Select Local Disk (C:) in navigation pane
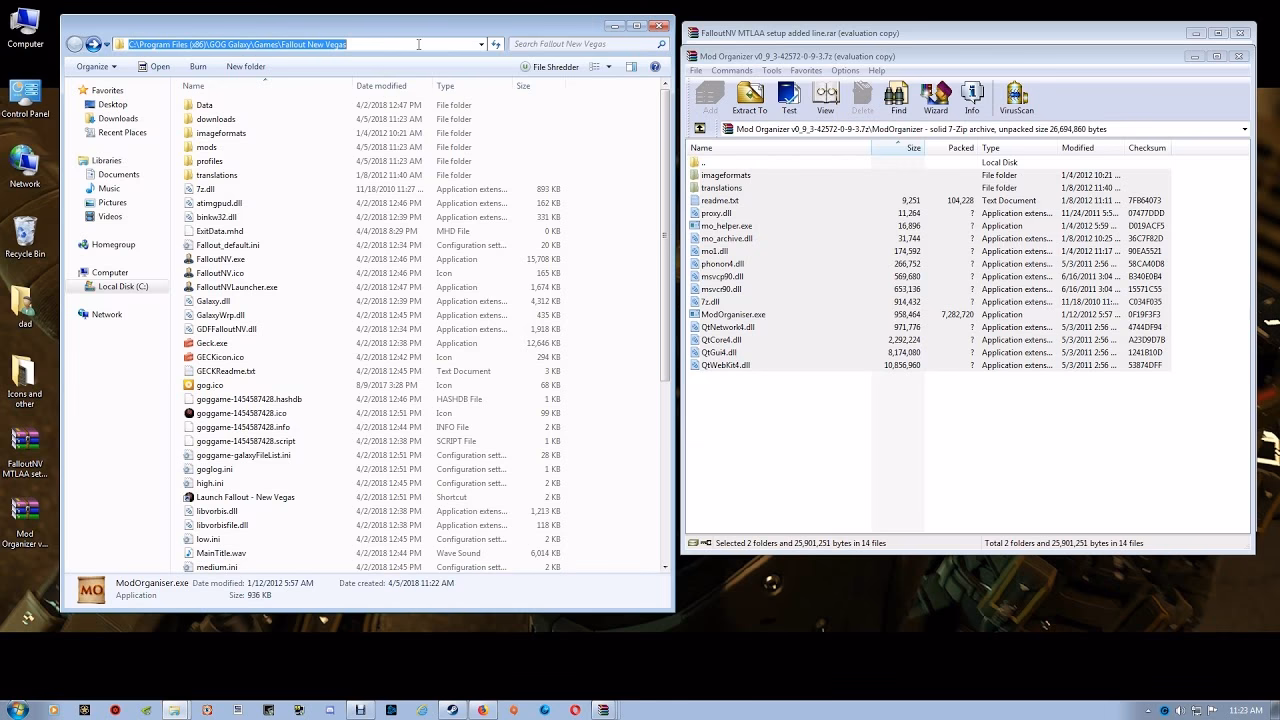 pyautogui.click(x=117, y=286)
